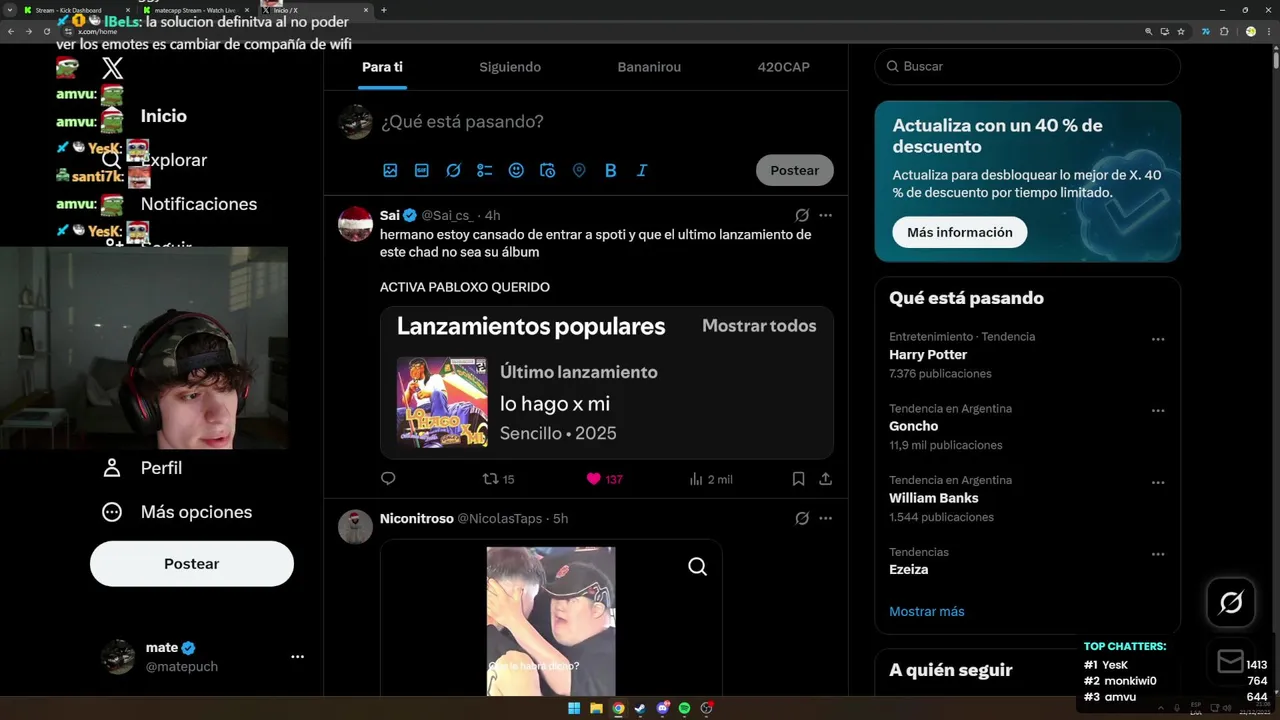Click Más información on discount banner
The image size is (1280, 720).
(960, 232)
